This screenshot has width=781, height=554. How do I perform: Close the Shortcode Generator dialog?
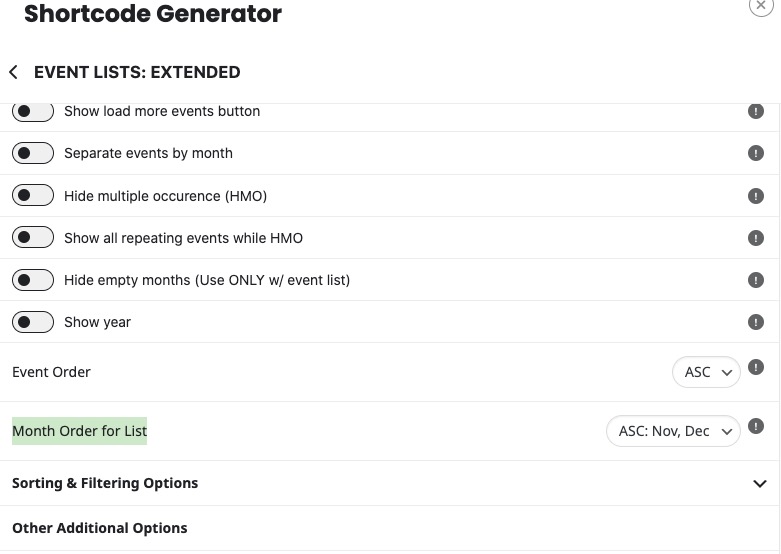(x=761, y=6)
